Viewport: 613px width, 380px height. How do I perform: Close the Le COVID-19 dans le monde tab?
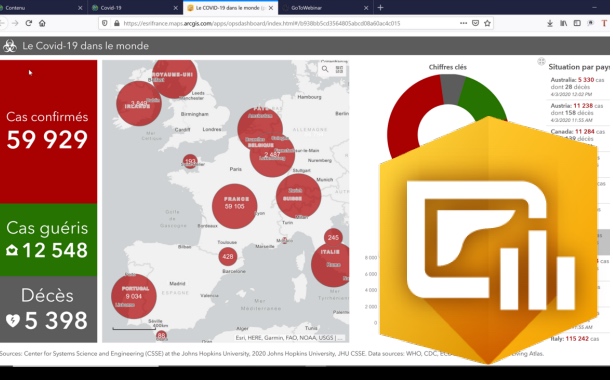(271, 8)
